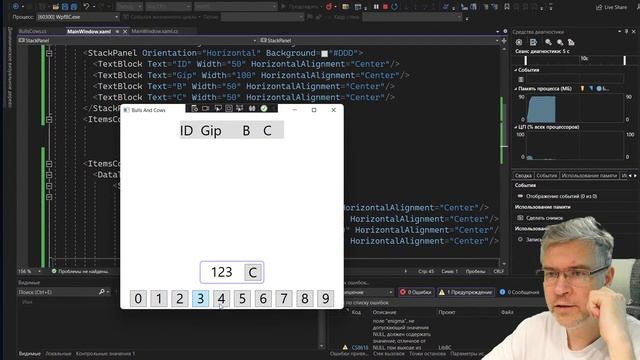Click the Live Share button

click(611, 7)
